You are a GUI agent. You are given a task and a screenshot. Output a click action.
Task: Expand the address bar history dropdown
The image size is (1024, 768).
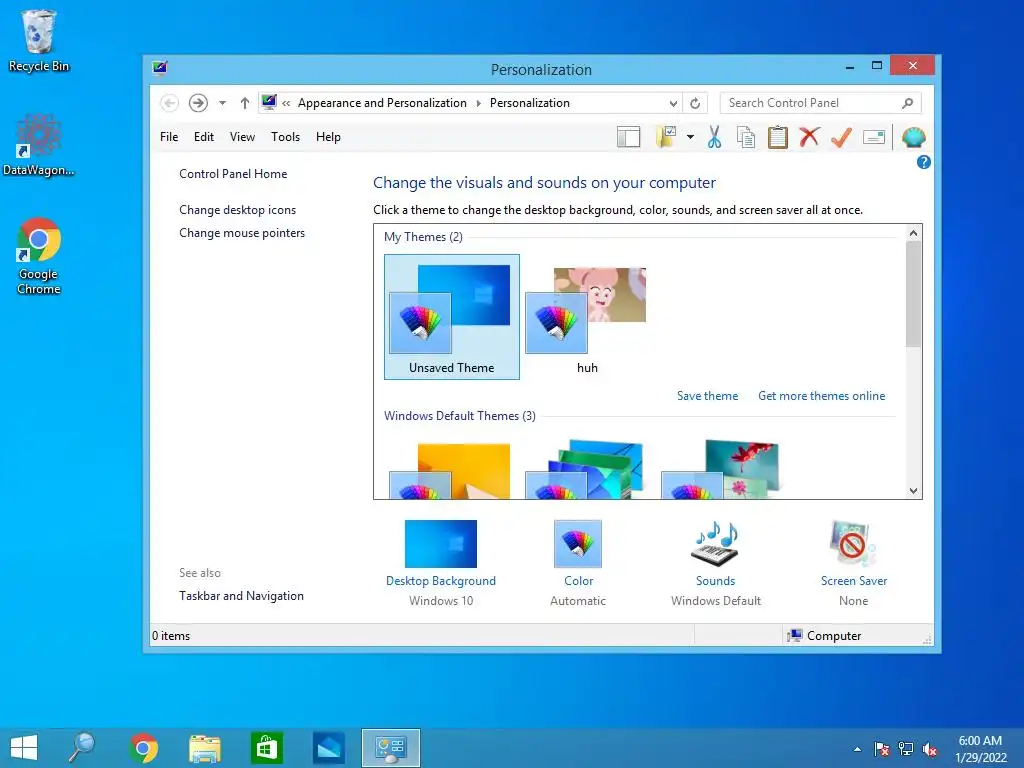pos(673,103)
